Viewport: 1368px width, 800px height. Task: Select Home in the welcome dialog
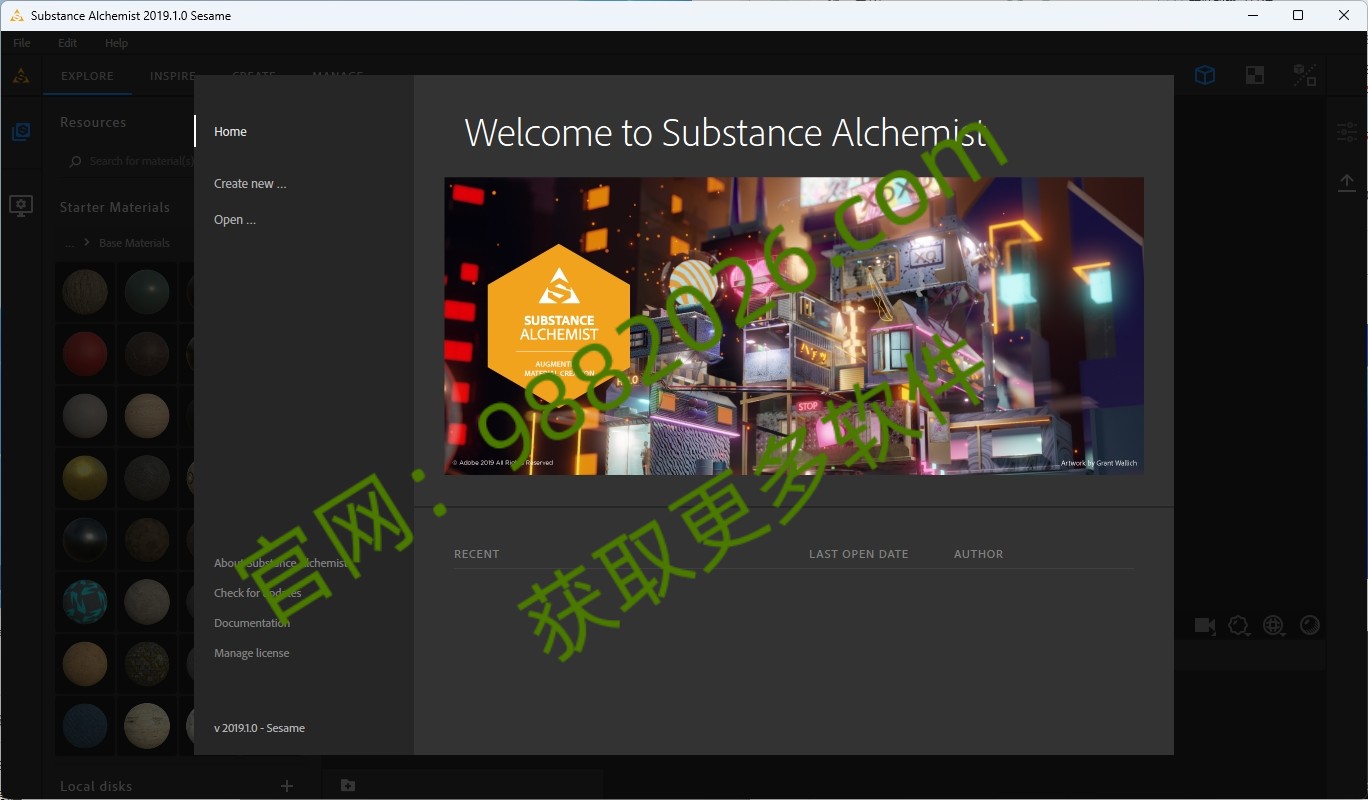(230, 131)
